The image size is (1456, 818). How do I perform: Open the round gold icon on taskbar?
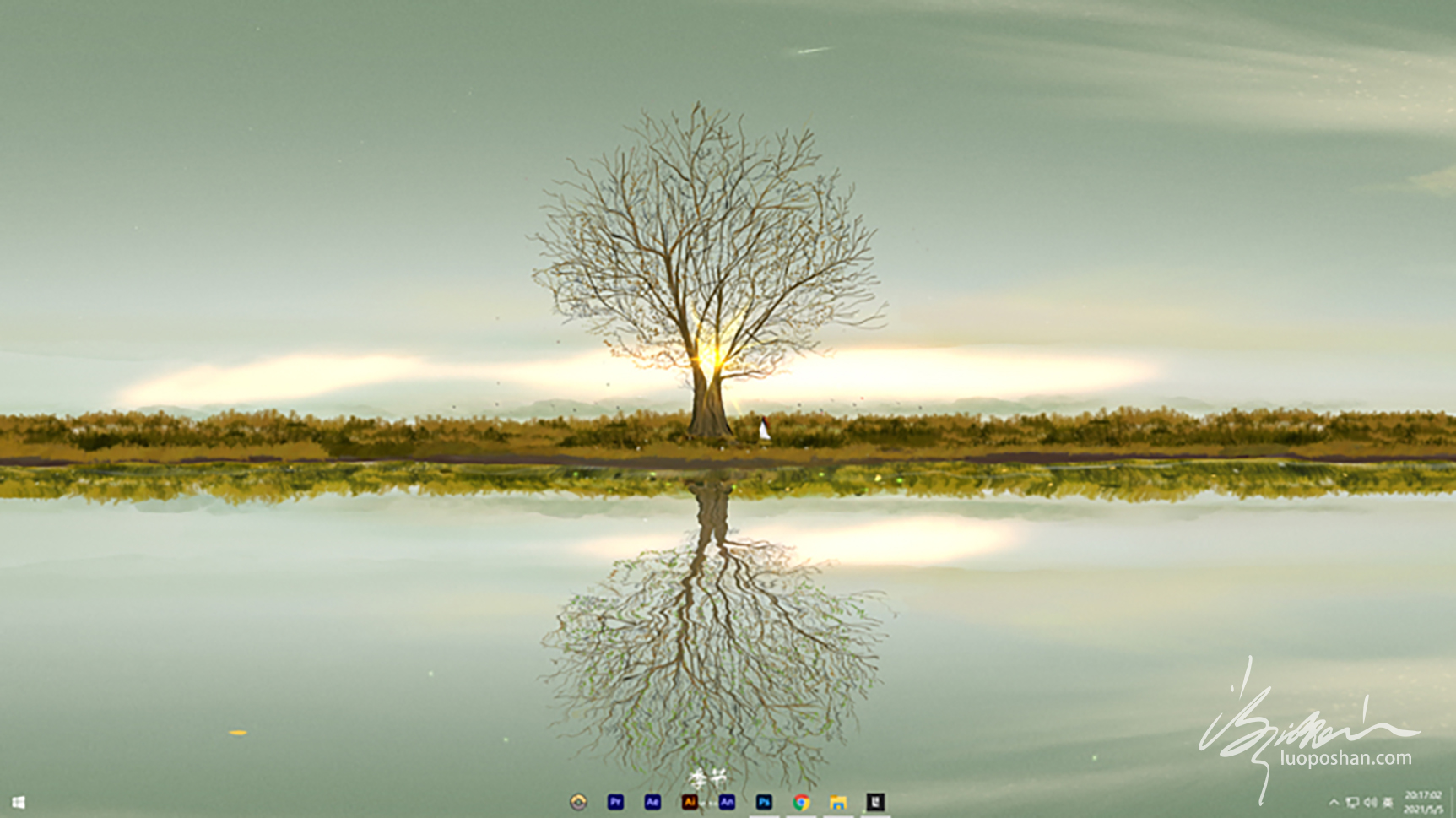click(x=578, y=802)
